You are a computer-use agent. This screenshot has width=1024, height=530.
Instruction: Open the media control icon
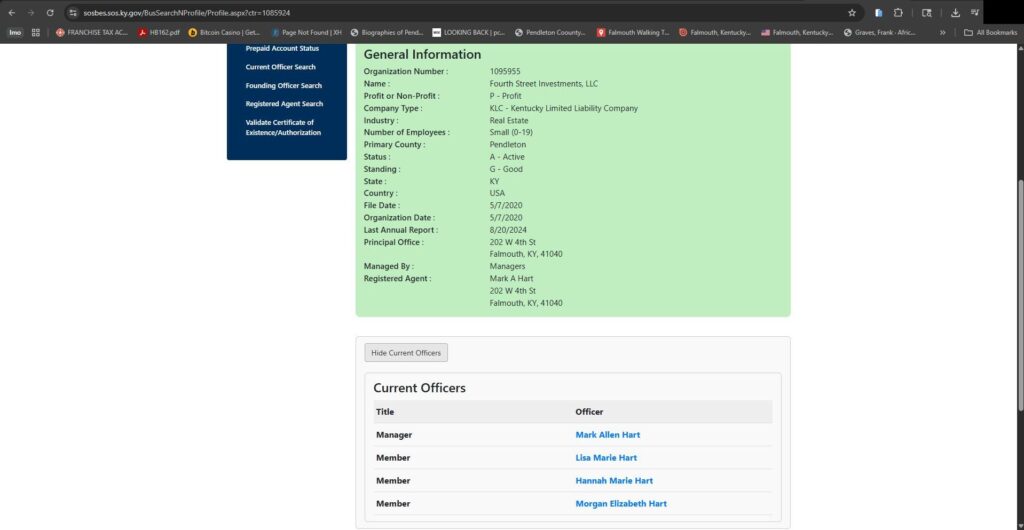[x=974, y=12]
